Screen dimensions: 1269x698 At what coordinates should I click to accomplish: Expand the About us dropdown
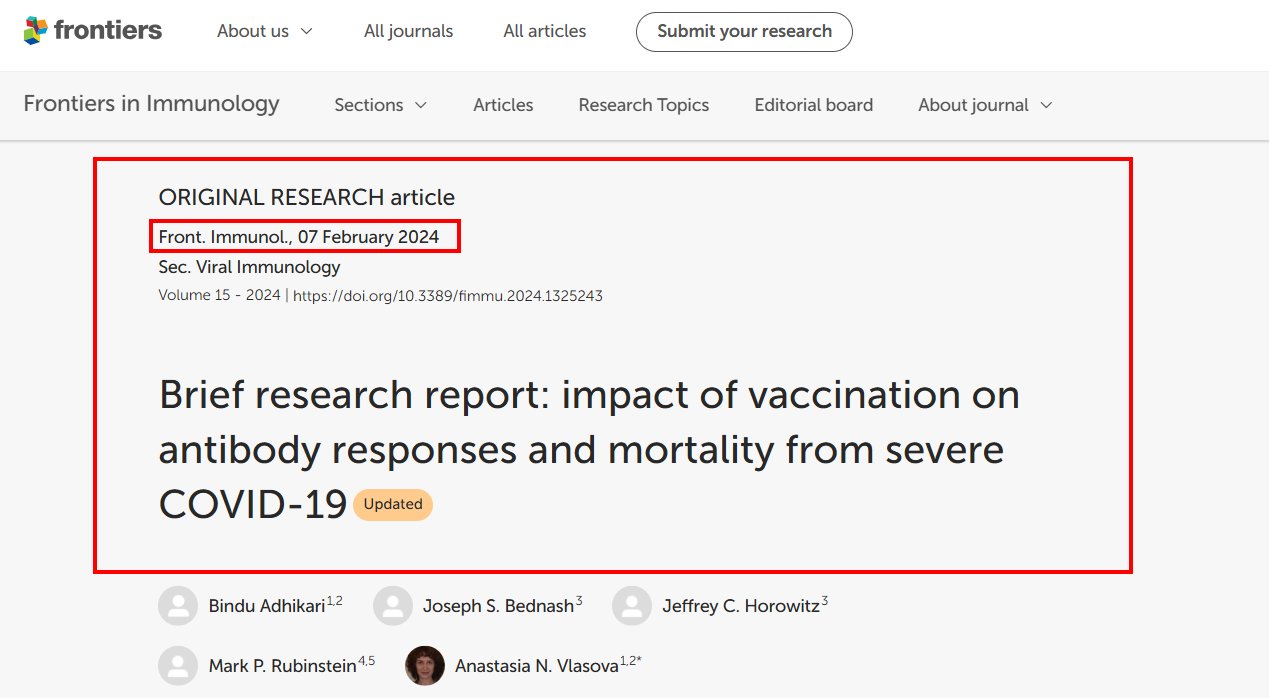(x=265, y=31)
